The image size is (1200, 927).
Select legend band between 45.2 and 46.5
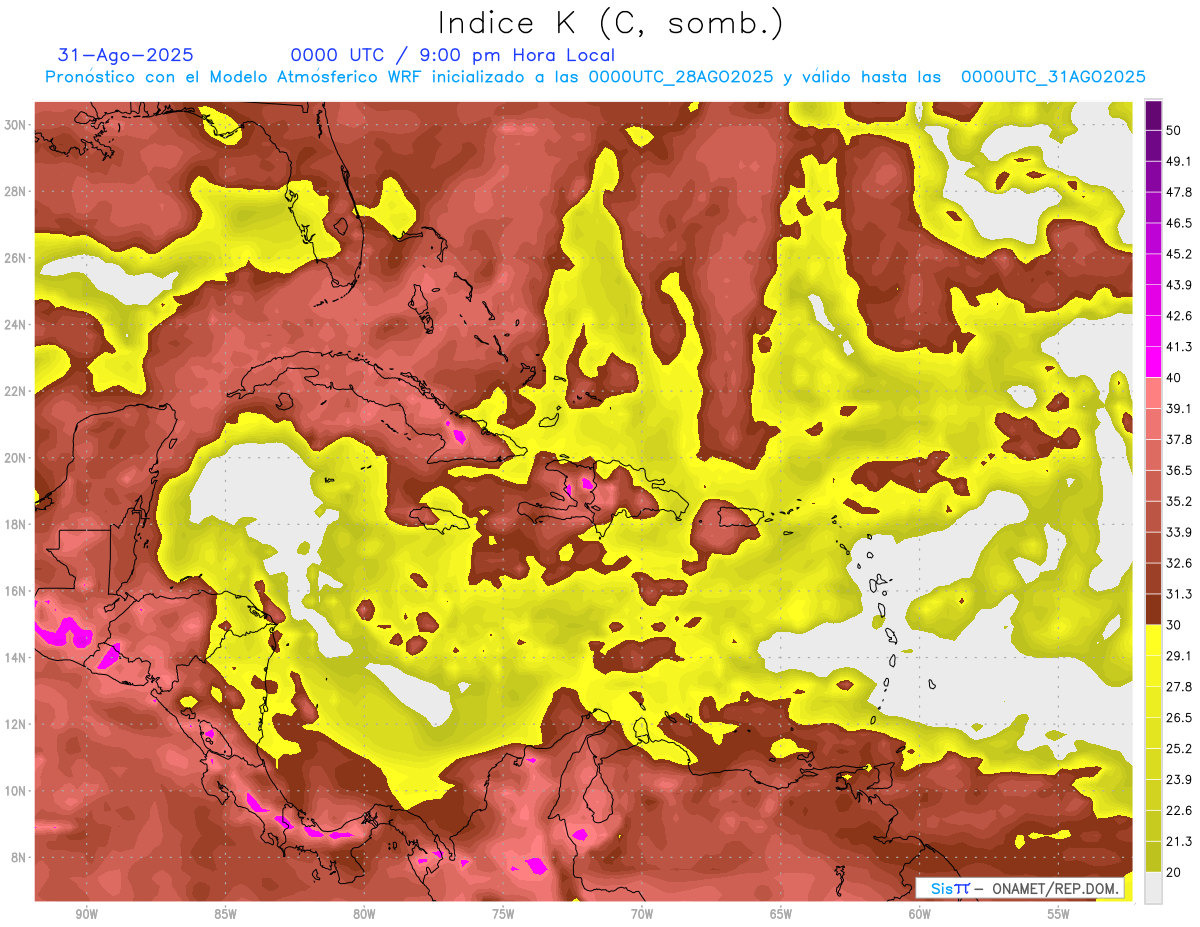point(1154,239)
